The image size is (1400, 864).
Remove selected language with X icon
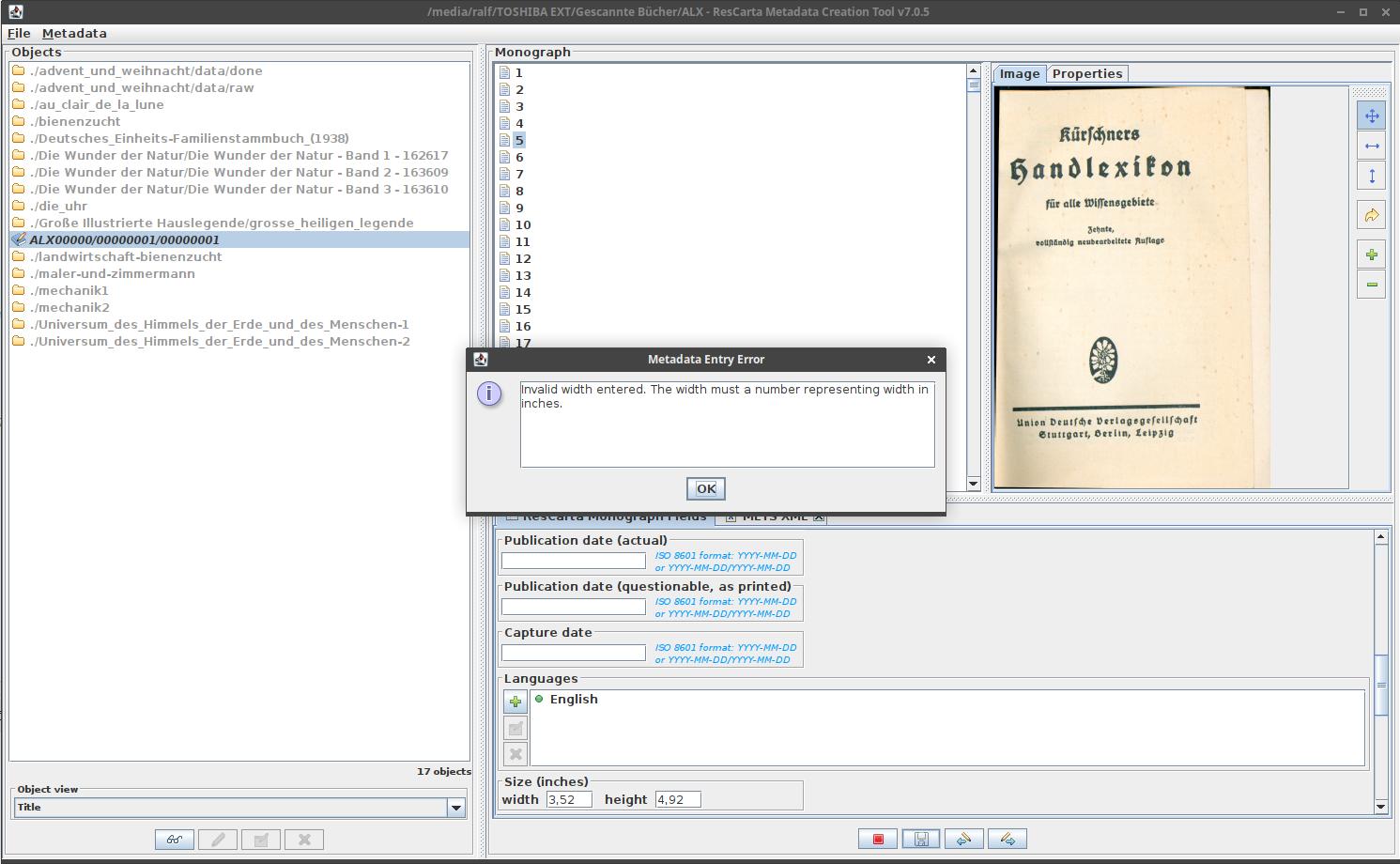[515, 754]
